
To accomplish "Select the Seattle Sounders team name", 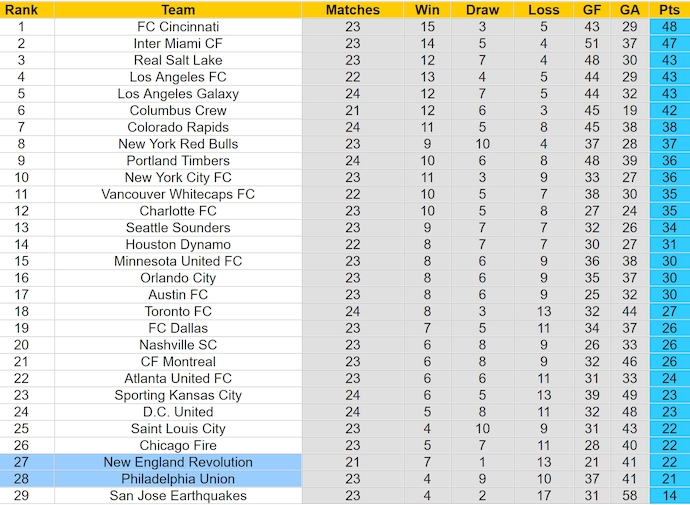I will coord(178,228).
